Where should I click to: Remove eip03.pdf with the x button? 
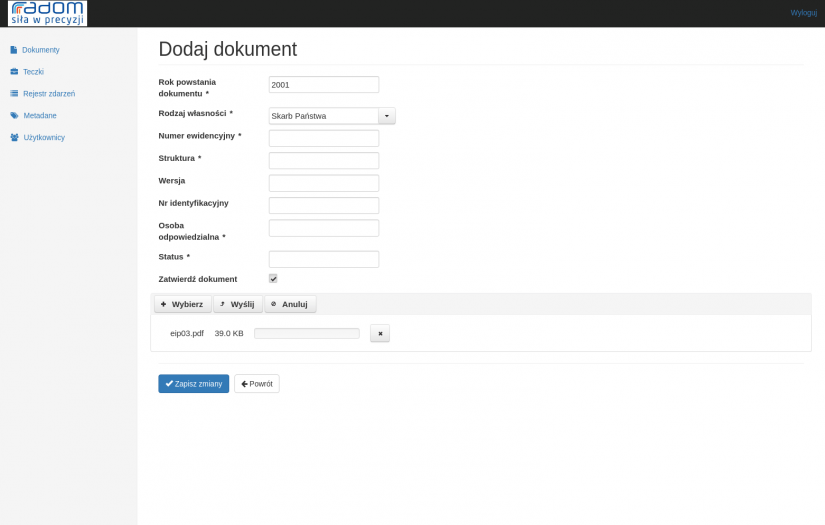(380, 333)
